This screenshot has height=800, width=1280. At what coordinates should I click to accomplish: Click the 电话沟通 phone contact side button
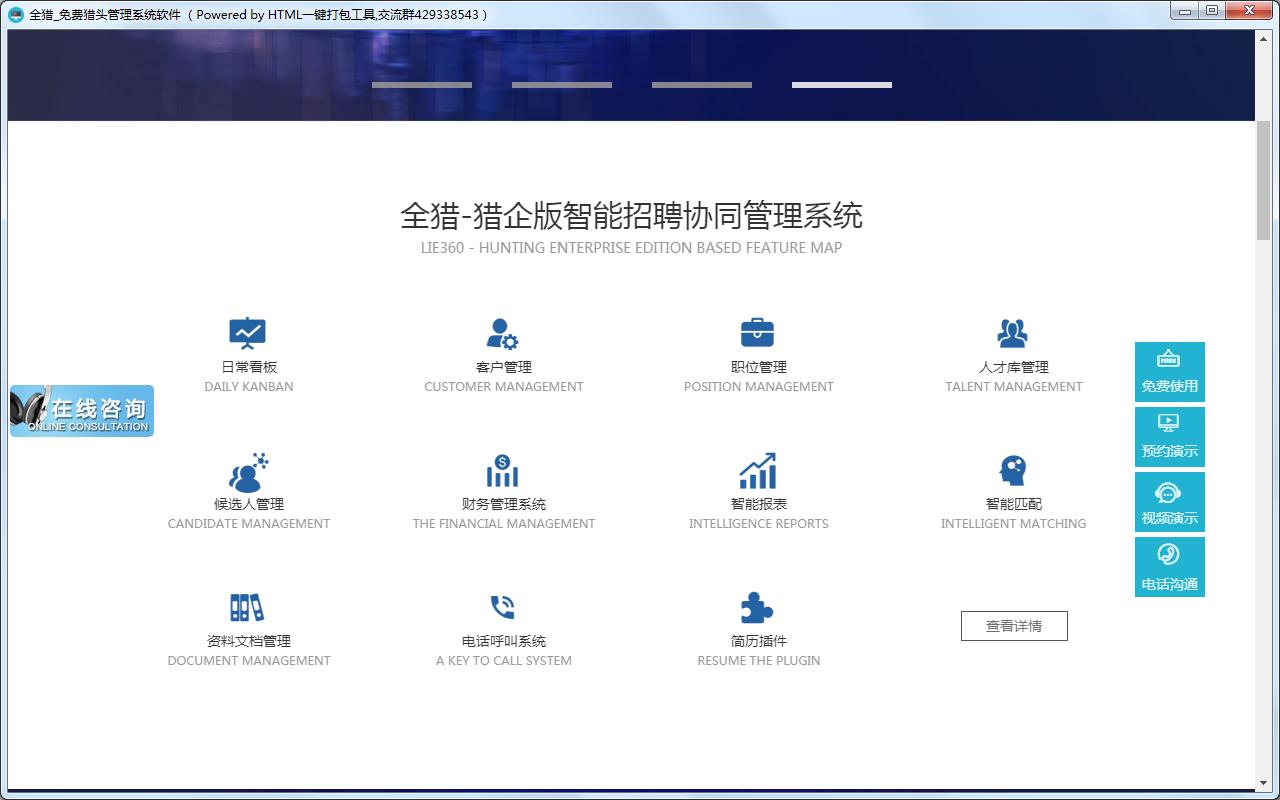point(1170,567)
